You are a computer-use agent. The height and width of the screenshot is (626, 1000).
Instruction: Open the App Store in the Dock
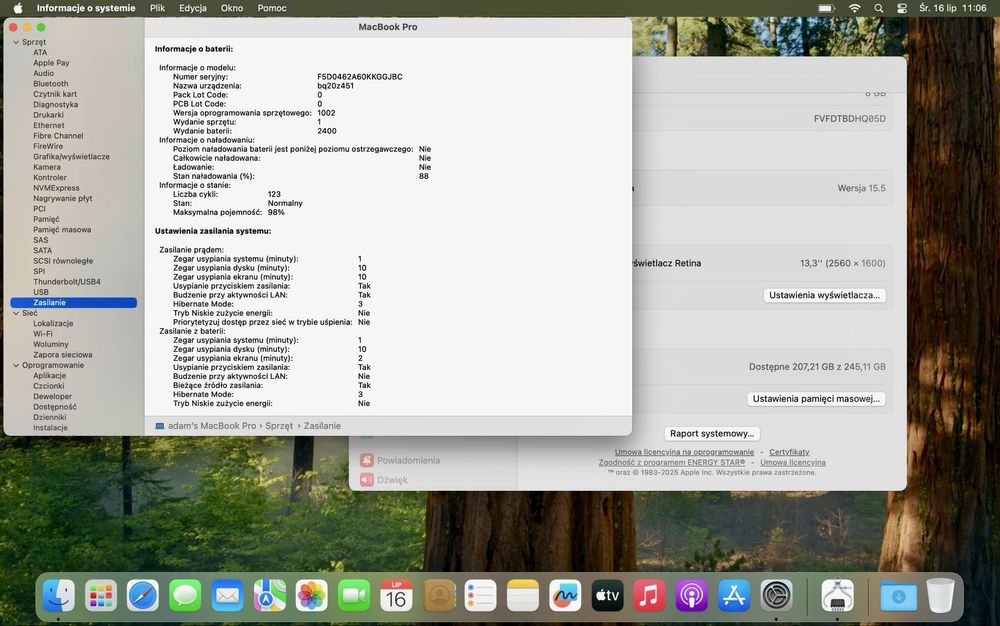(734, 596)
